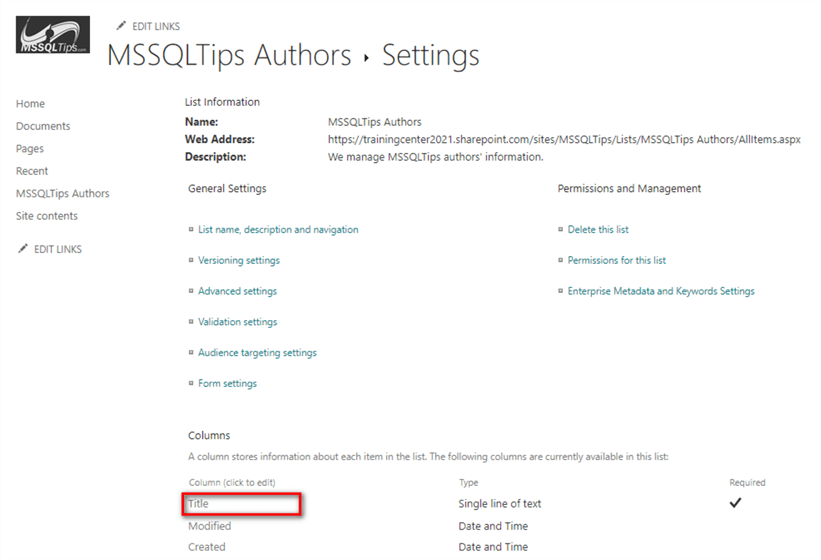Click the top EDIT LINKS pencil icon

coord(121,26)
